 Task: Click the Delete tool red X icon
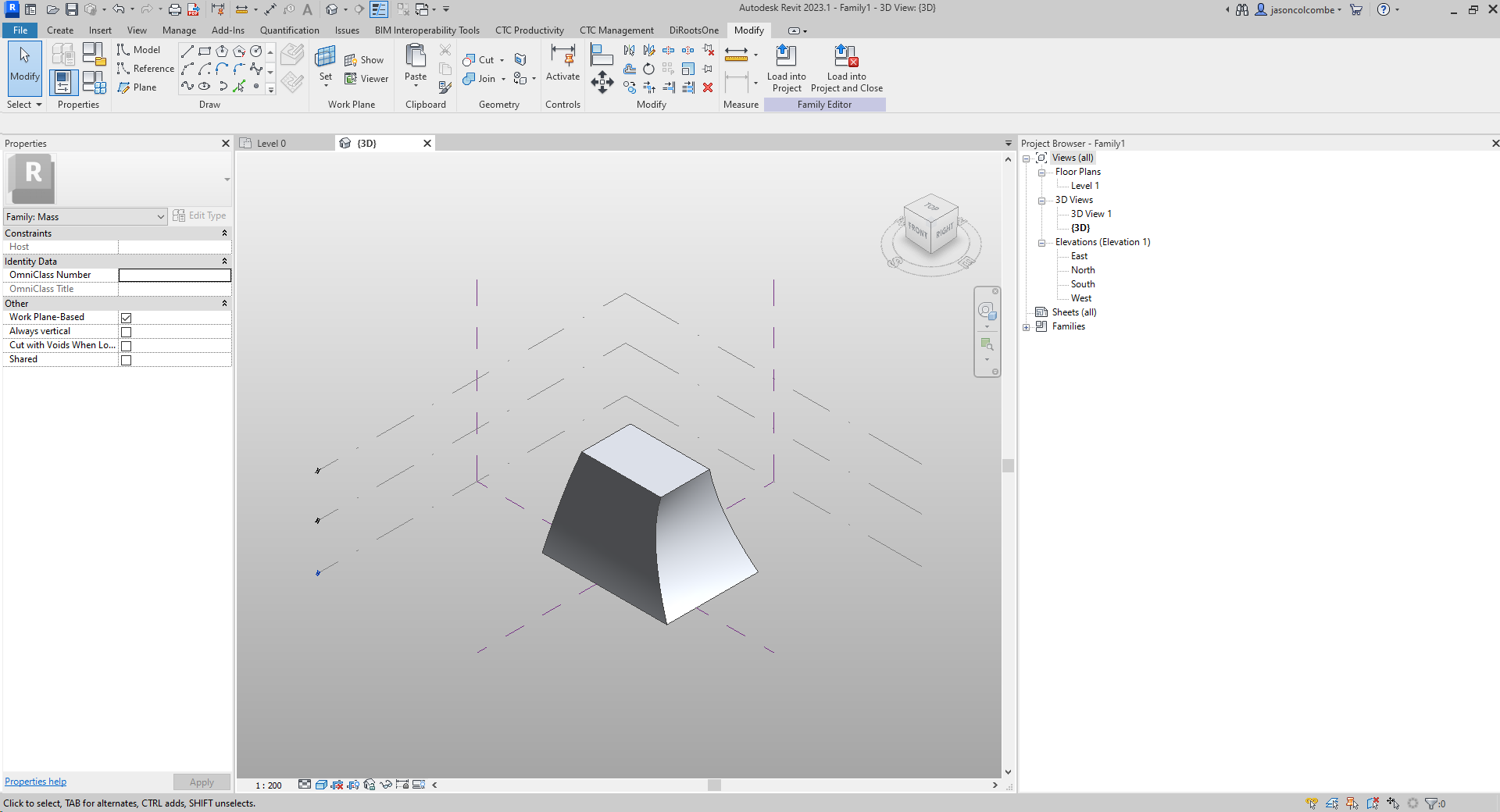pyautogui.click(x=708, y=87)
